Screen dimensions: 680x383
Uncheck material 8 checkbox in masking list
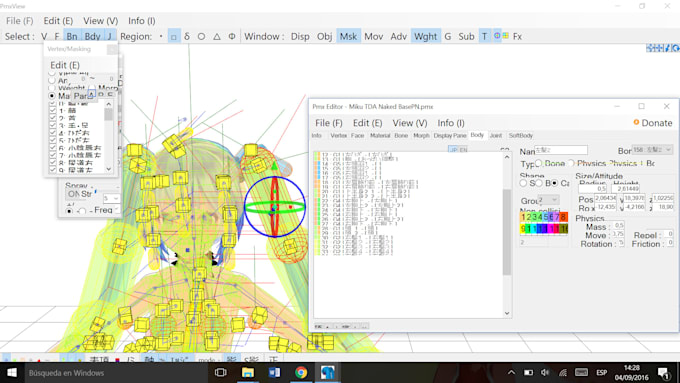pyautogui.click(x=53, y=163)
